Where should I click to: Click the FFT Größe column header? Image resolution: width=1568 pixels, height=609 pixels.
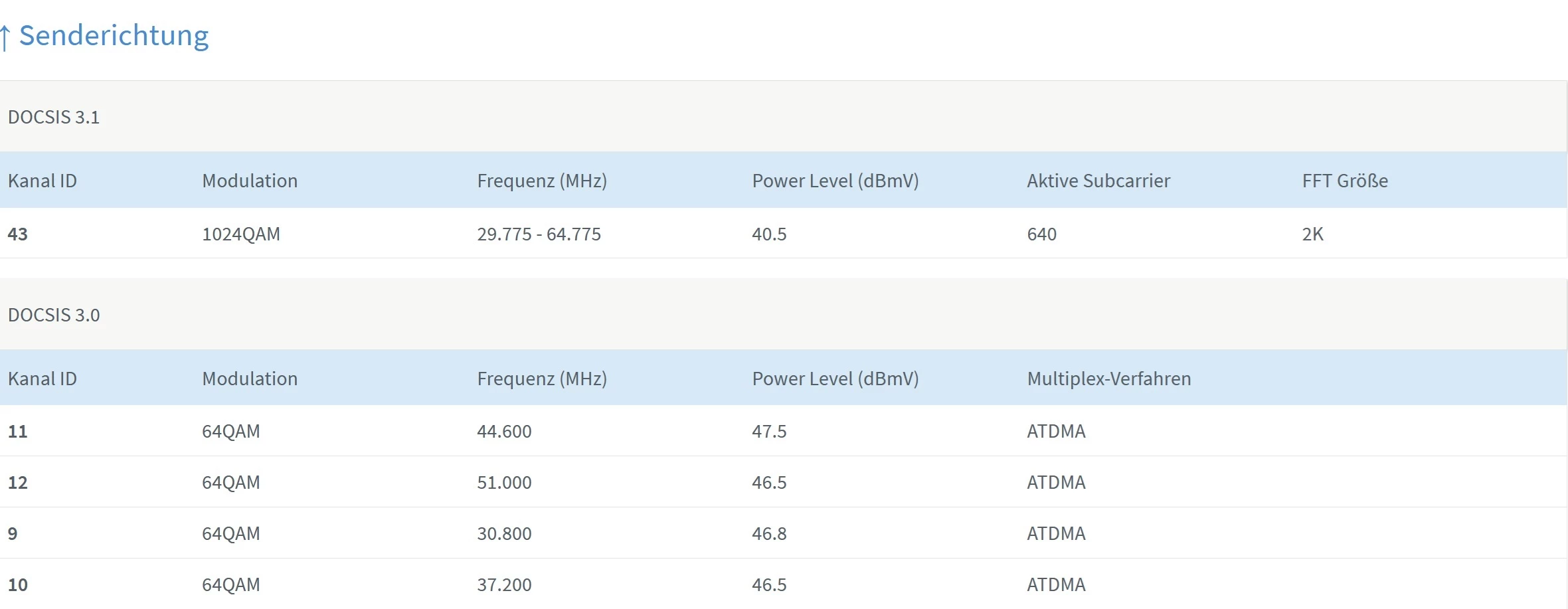(x=1345, y=181)
